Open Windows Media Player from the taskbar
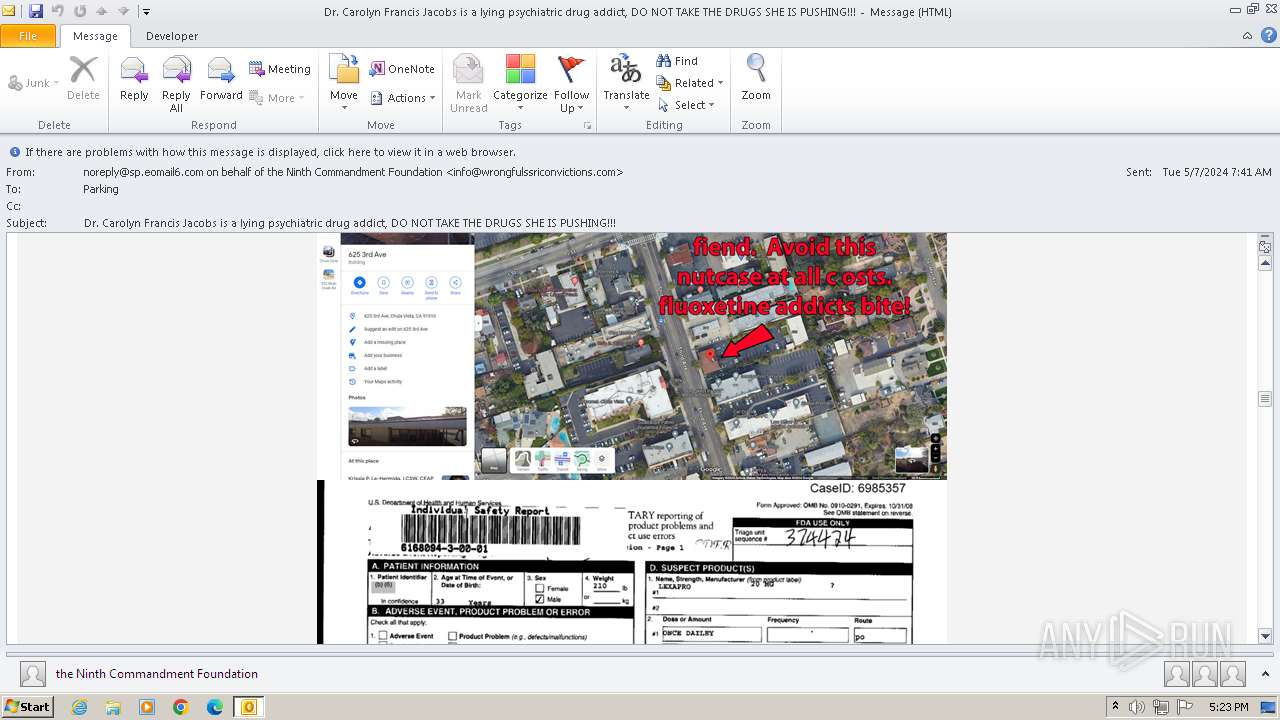The height and width of the screenshot is (720, 1280). point(147,707)
